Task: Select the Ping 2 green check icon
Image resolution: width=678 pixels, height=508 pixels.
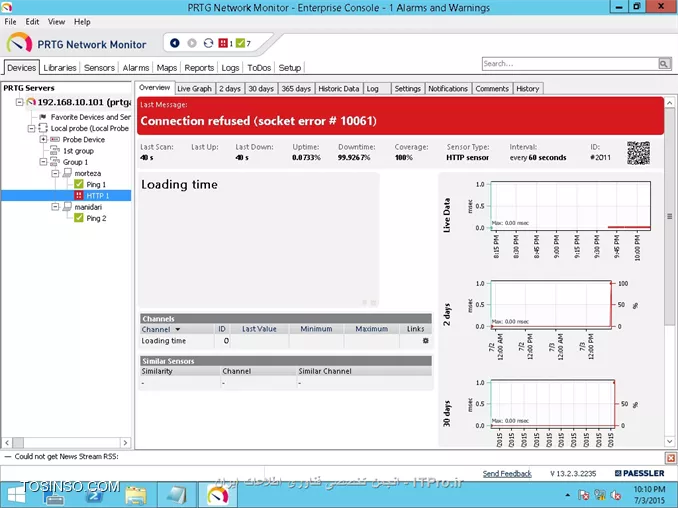Action: point(79,218)
